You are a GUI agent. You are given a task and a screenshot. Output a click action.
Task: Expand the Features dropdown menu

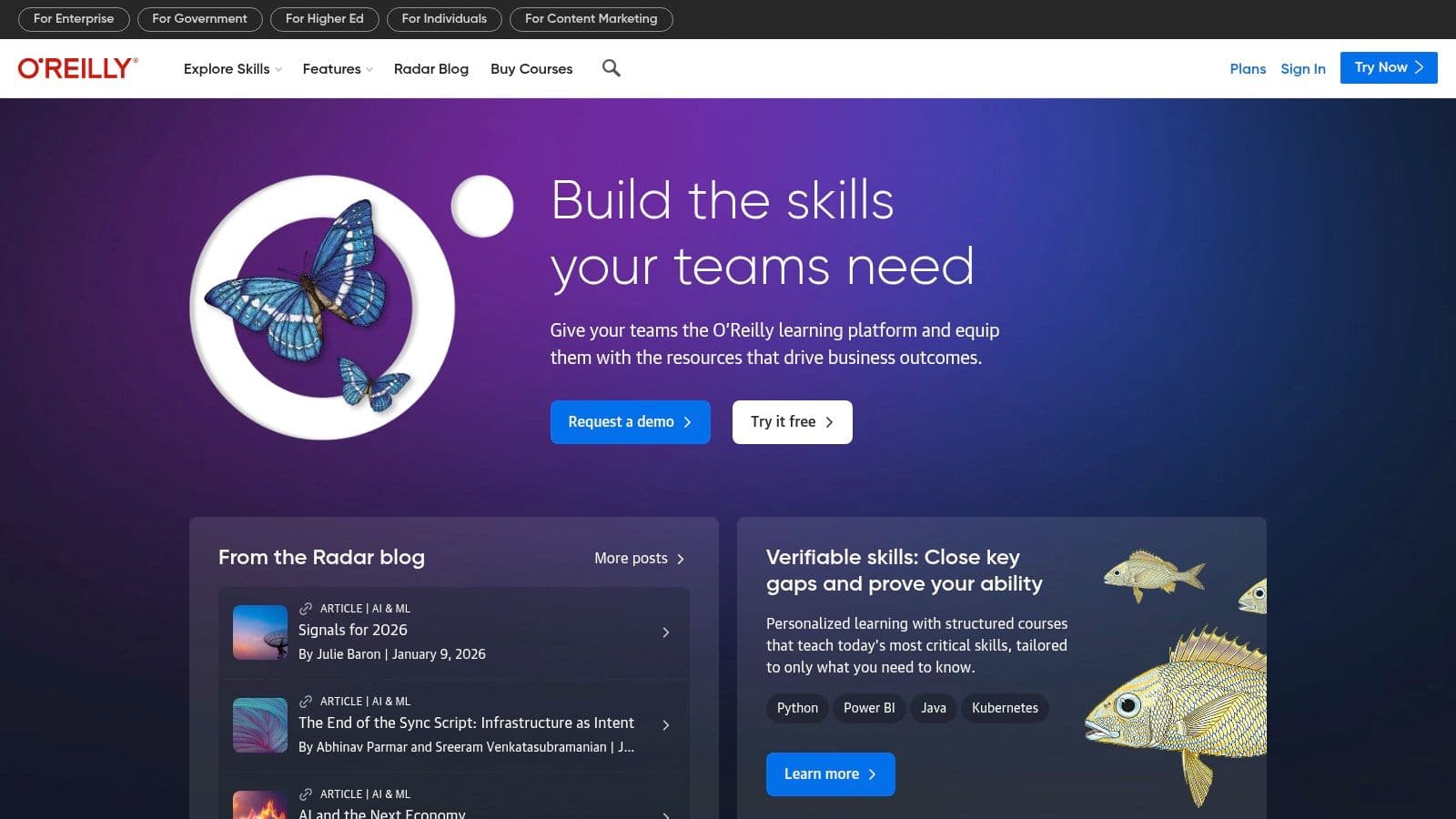point(338,69)
